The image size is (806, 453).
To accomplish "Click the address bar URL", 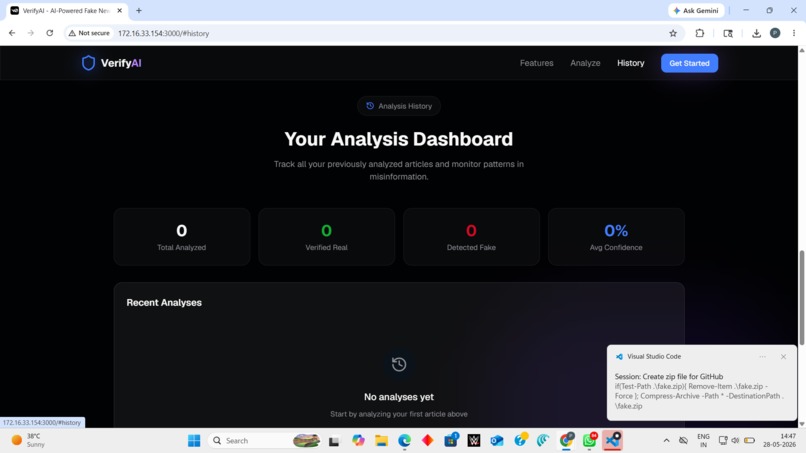I will pyautogui.click(x=163, y=33).
